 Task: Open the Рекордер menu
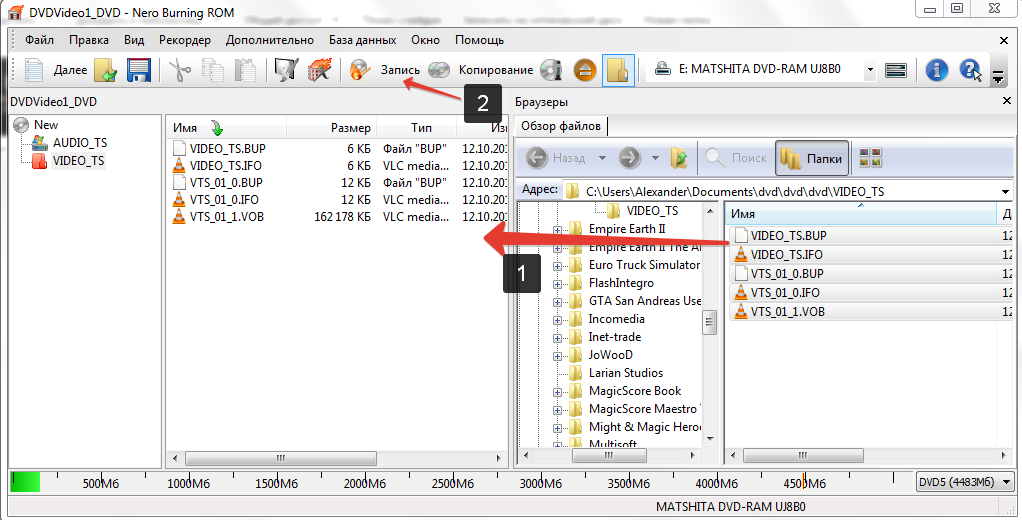tap(185, 40)
